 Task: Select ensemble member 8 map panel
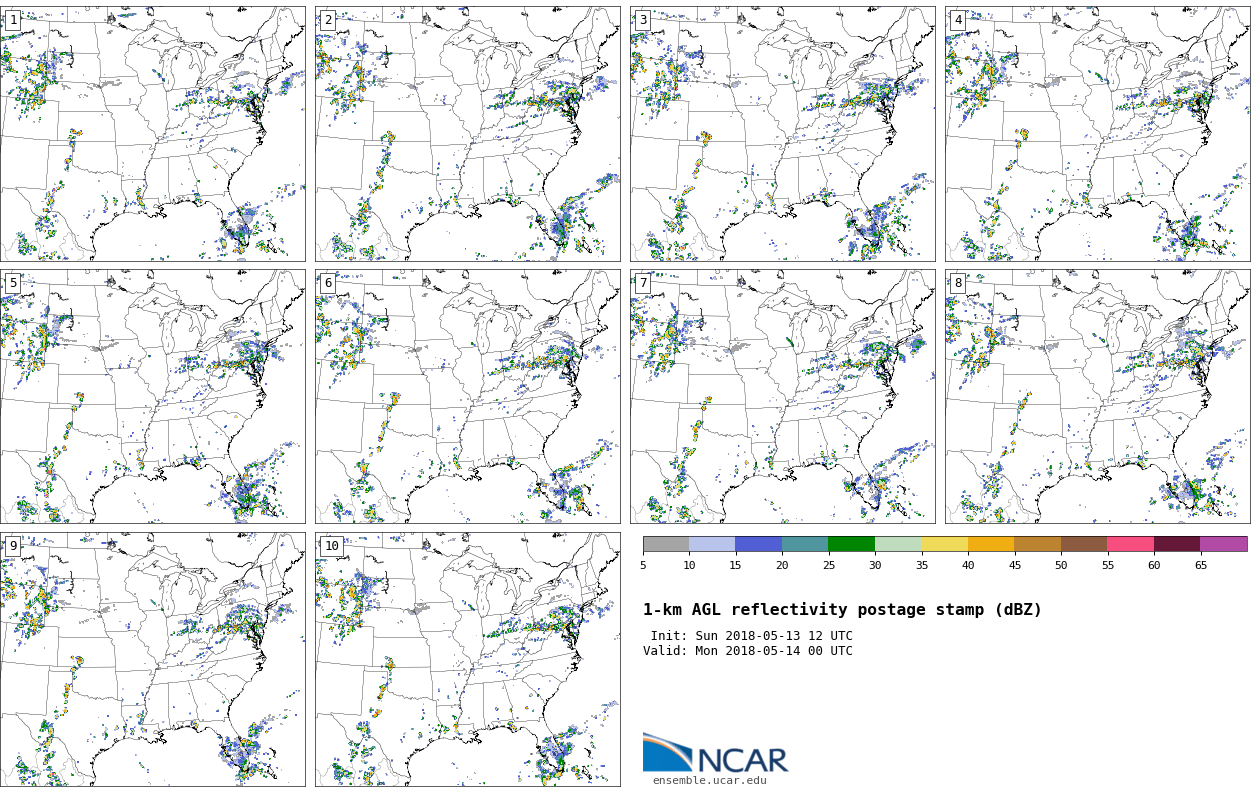1097,397
